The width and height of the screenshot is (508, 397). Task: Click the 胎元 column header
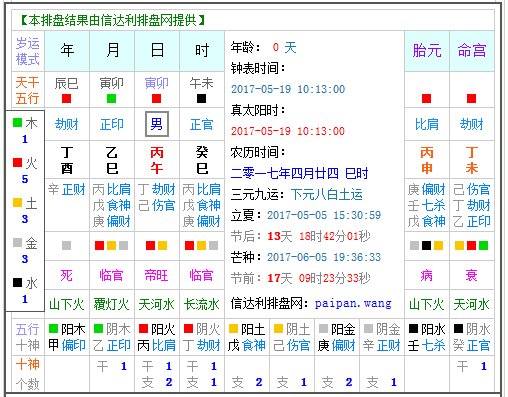(427, 51)
